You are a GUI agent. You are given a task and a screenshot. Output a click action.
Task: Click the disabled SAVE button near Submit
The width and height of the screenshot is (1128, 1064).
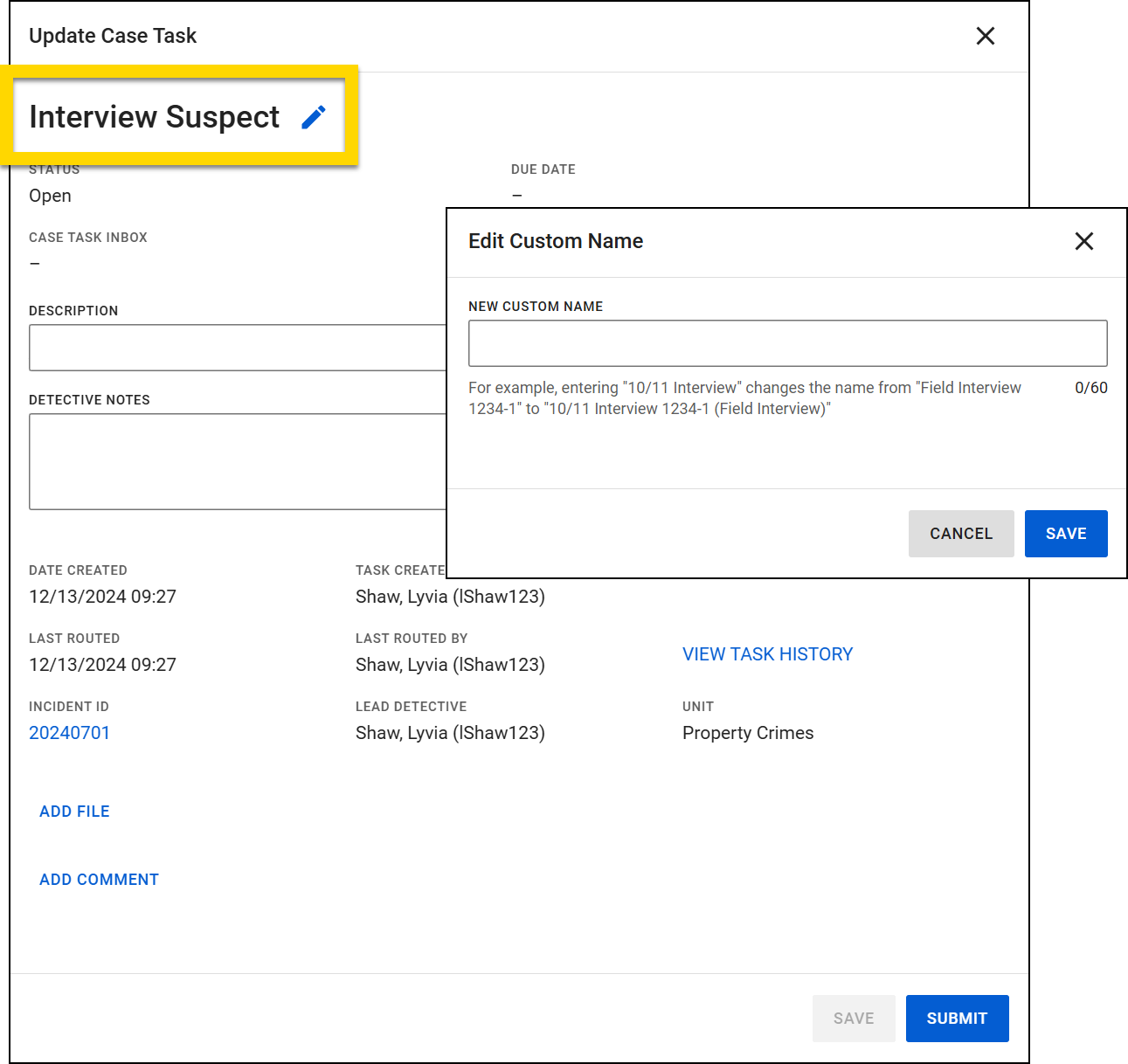[854, 1018]
